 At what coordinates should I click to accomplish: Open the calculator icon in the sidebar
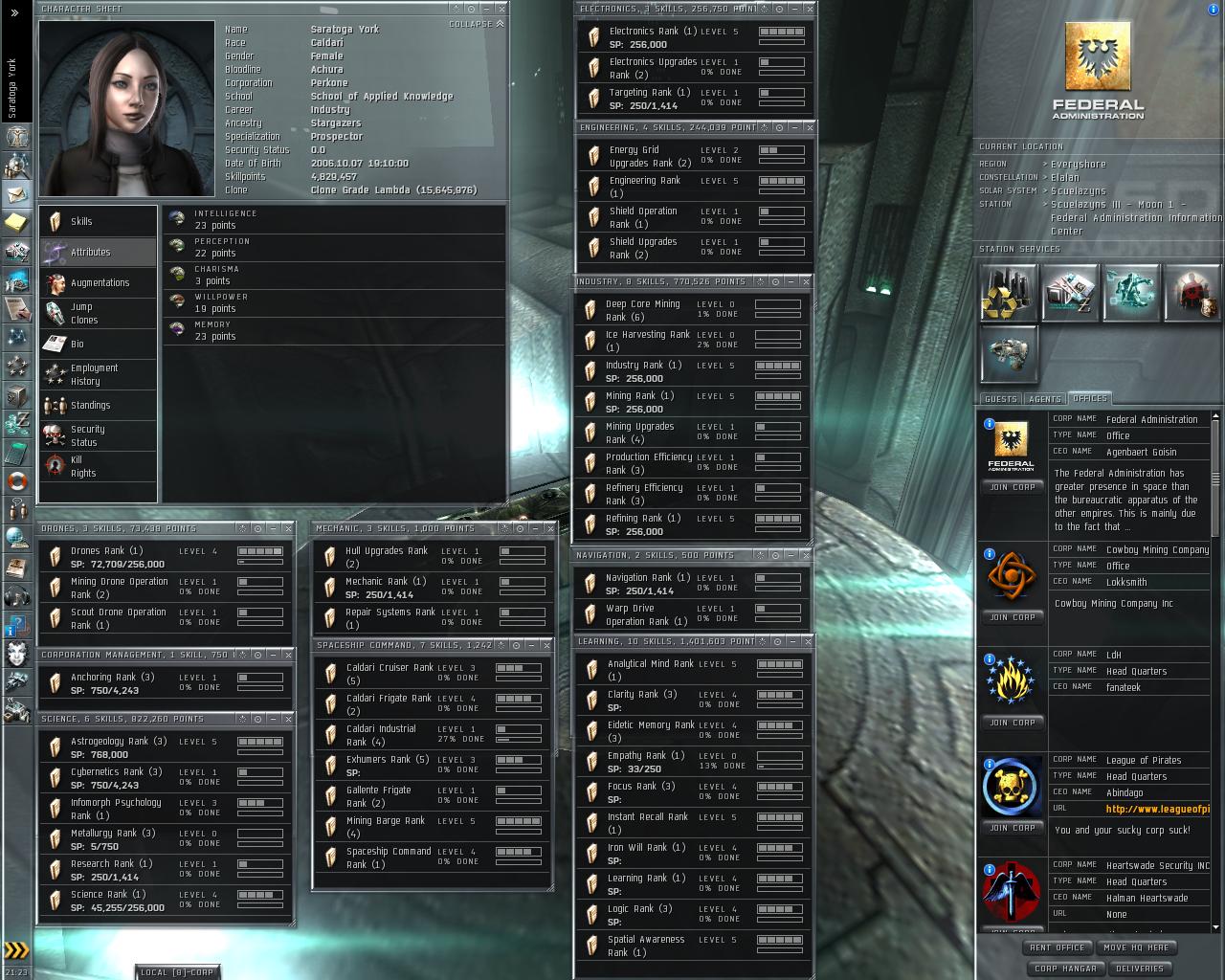(16, 453)
